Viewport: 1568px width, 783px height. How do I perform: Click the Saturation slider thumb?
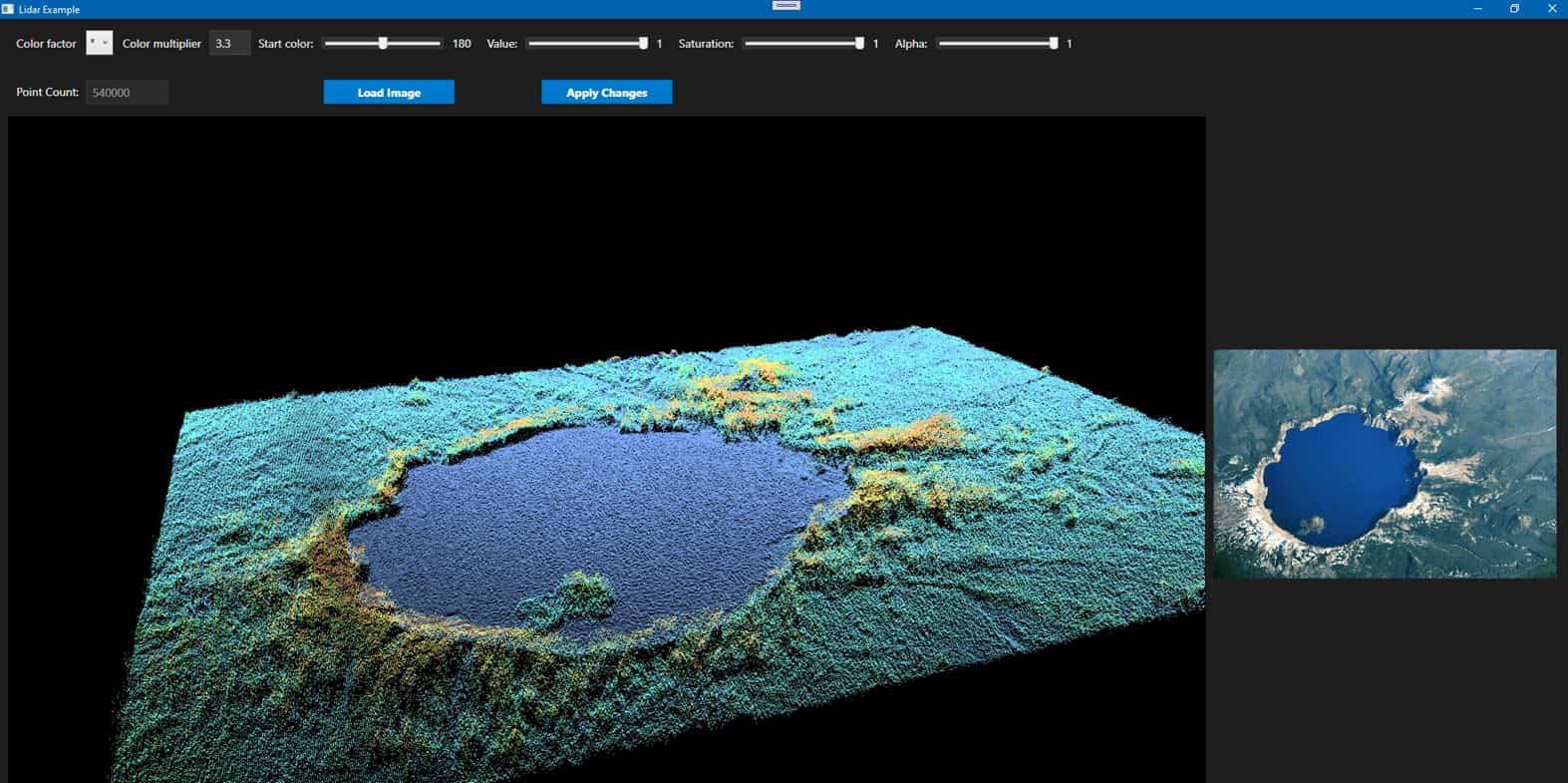click(x=859, y=43)
